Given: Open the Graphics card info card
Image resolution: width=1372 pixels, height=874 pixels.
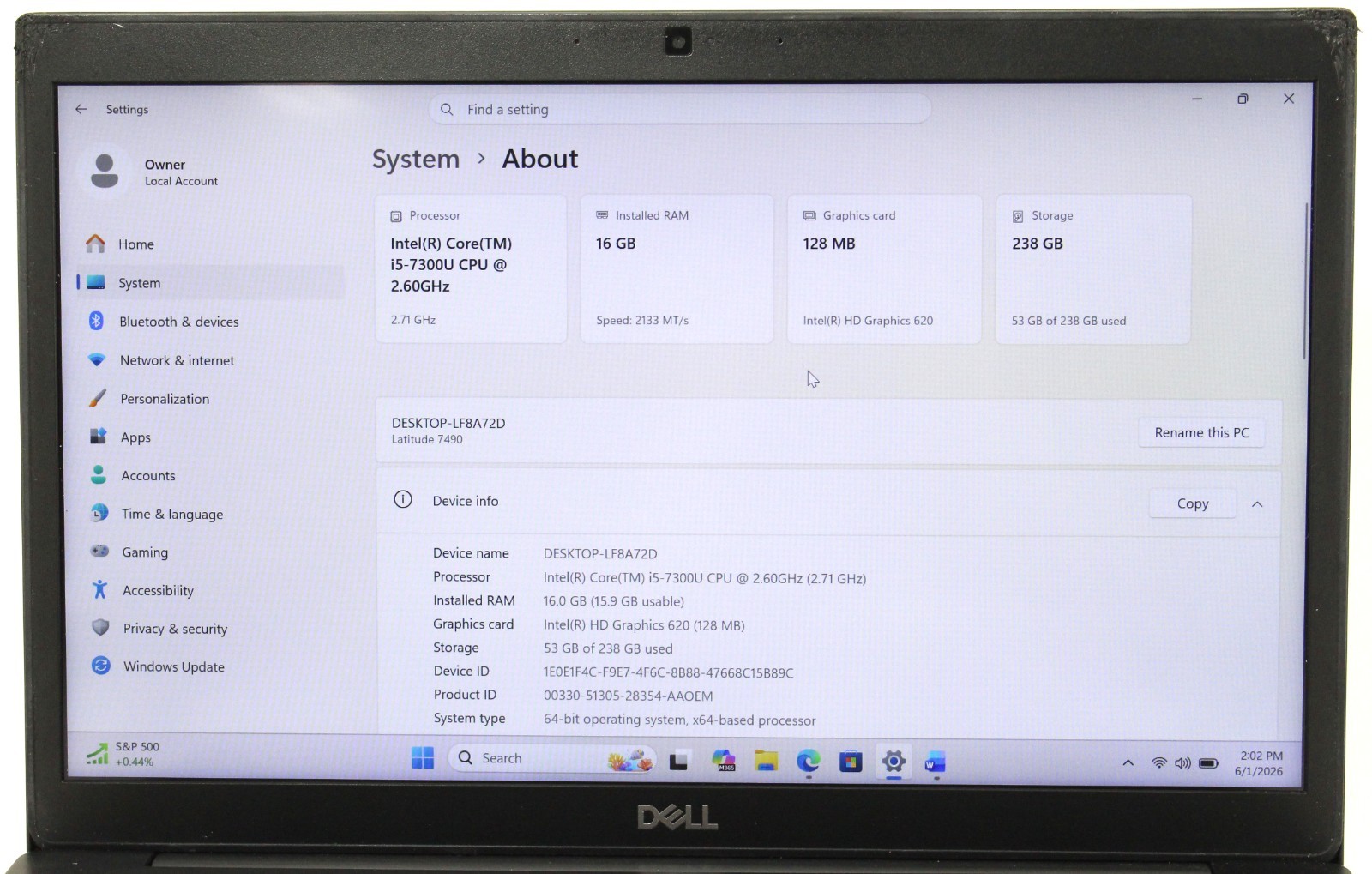Looking at the screenshot, I should [x=884, y=269].
